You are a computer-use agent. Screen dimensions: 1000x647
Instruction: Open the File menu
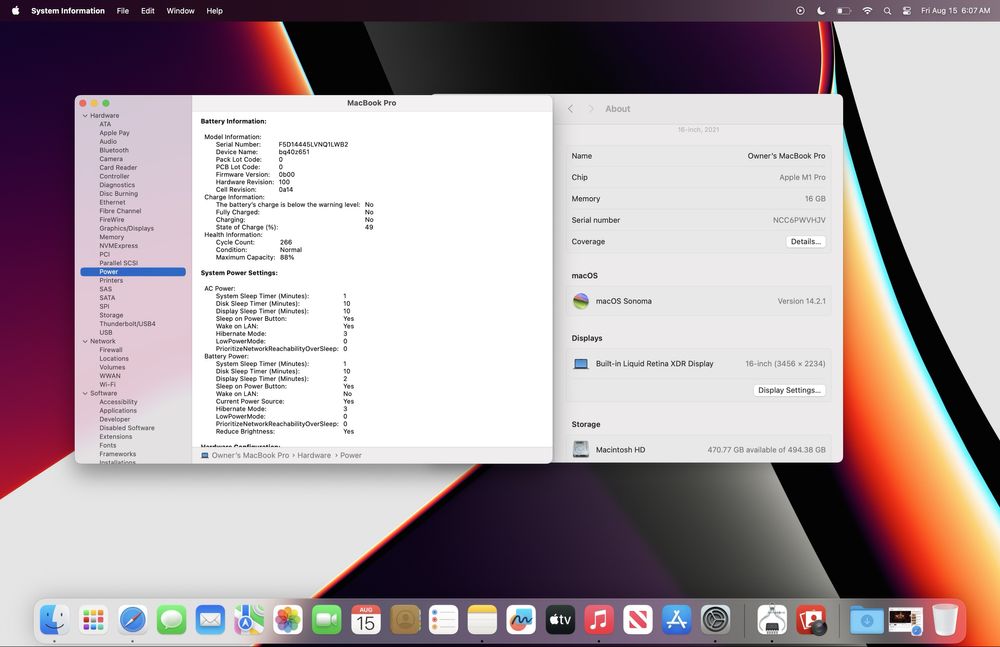pyautogui.click(x=123, y=11)
